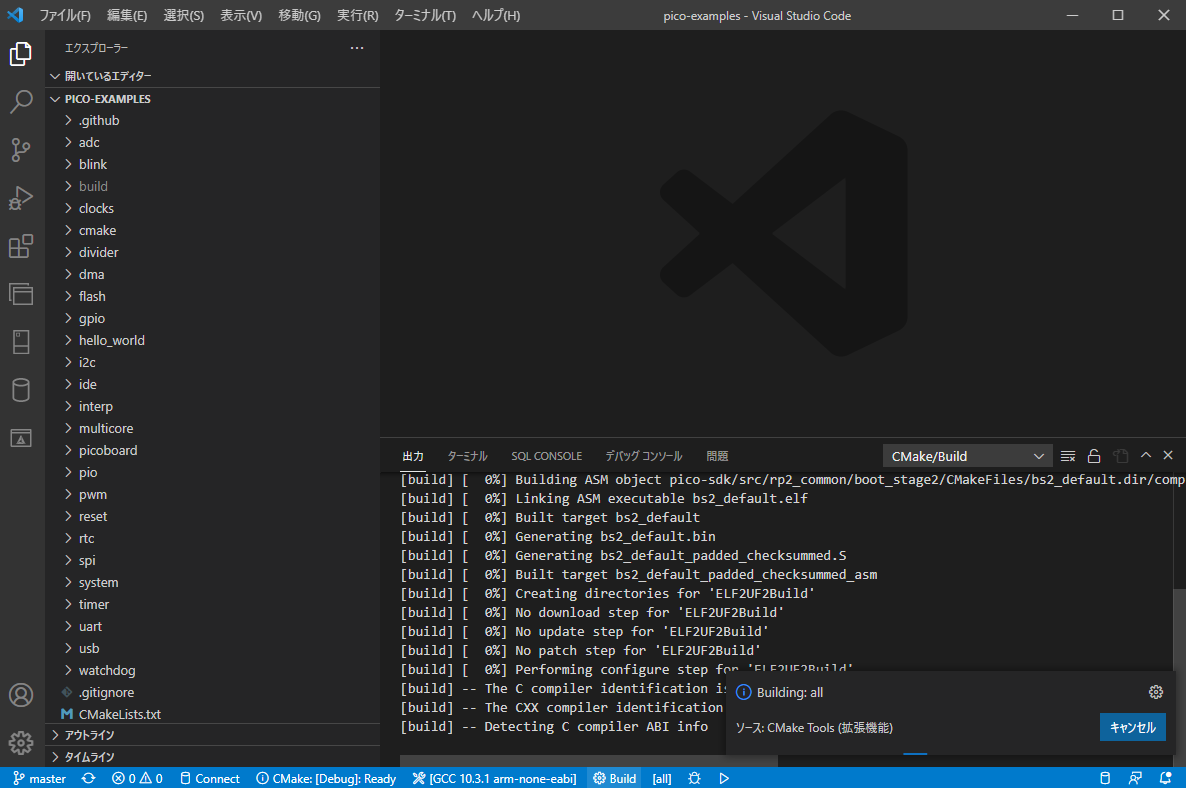Screen dimensions: 1186x788
Task: Open the Source Control view
Action: [21, 149]
